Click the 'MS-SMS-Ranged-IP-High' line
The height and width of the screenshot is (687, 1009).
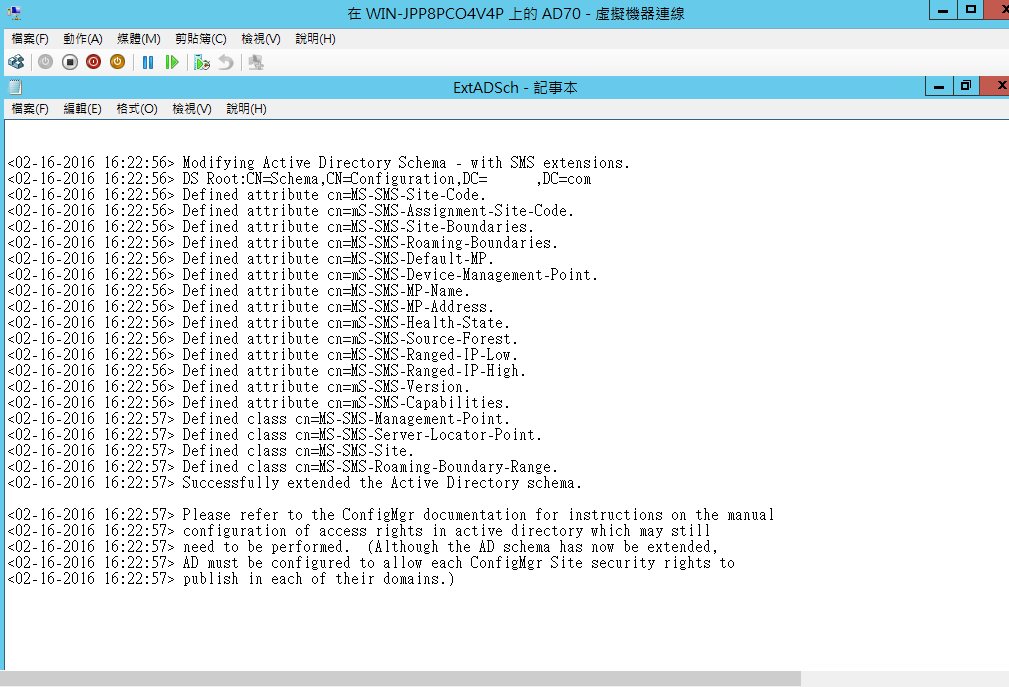tap(266, 371)
